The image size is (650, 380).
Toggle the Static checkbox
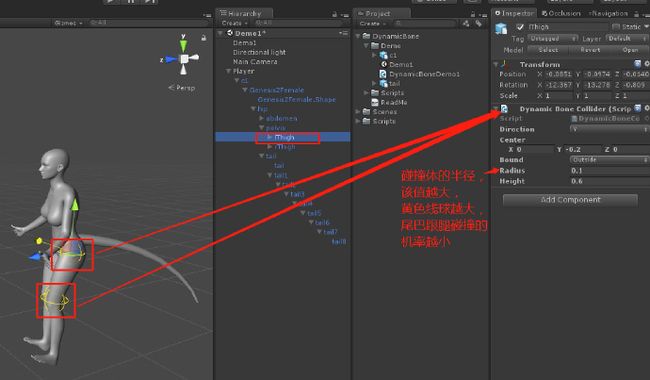point(616,27)
